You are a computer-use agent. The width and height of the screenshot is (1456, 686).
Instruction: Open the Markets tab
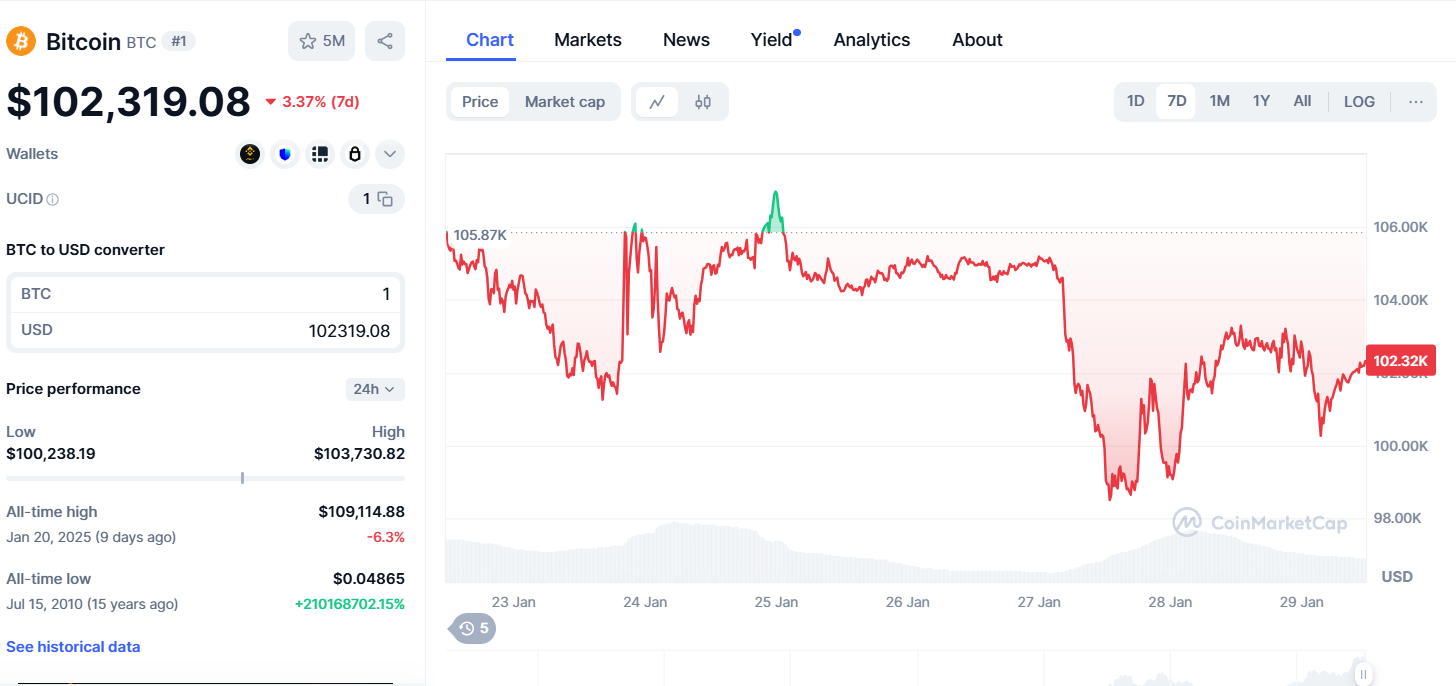click(x=588, y=40)
